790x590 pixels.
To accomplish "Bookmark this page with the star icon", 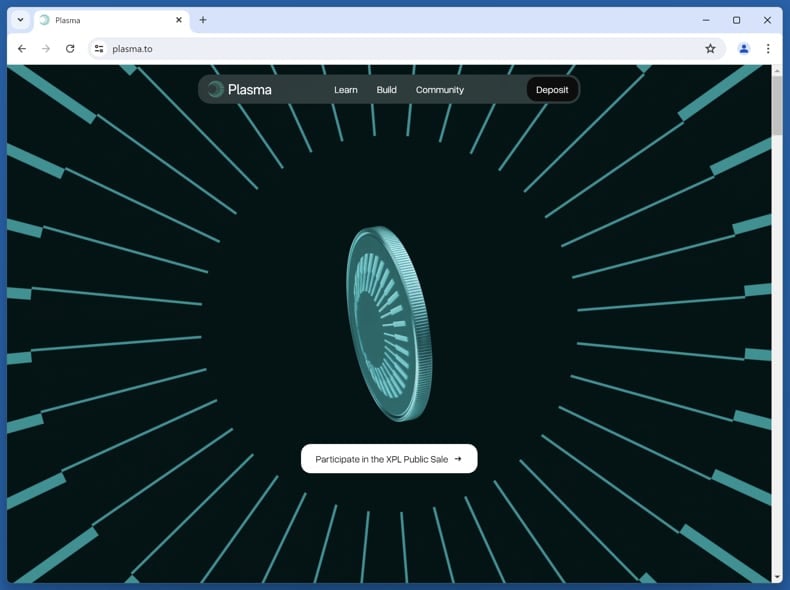I will point(710,49).
